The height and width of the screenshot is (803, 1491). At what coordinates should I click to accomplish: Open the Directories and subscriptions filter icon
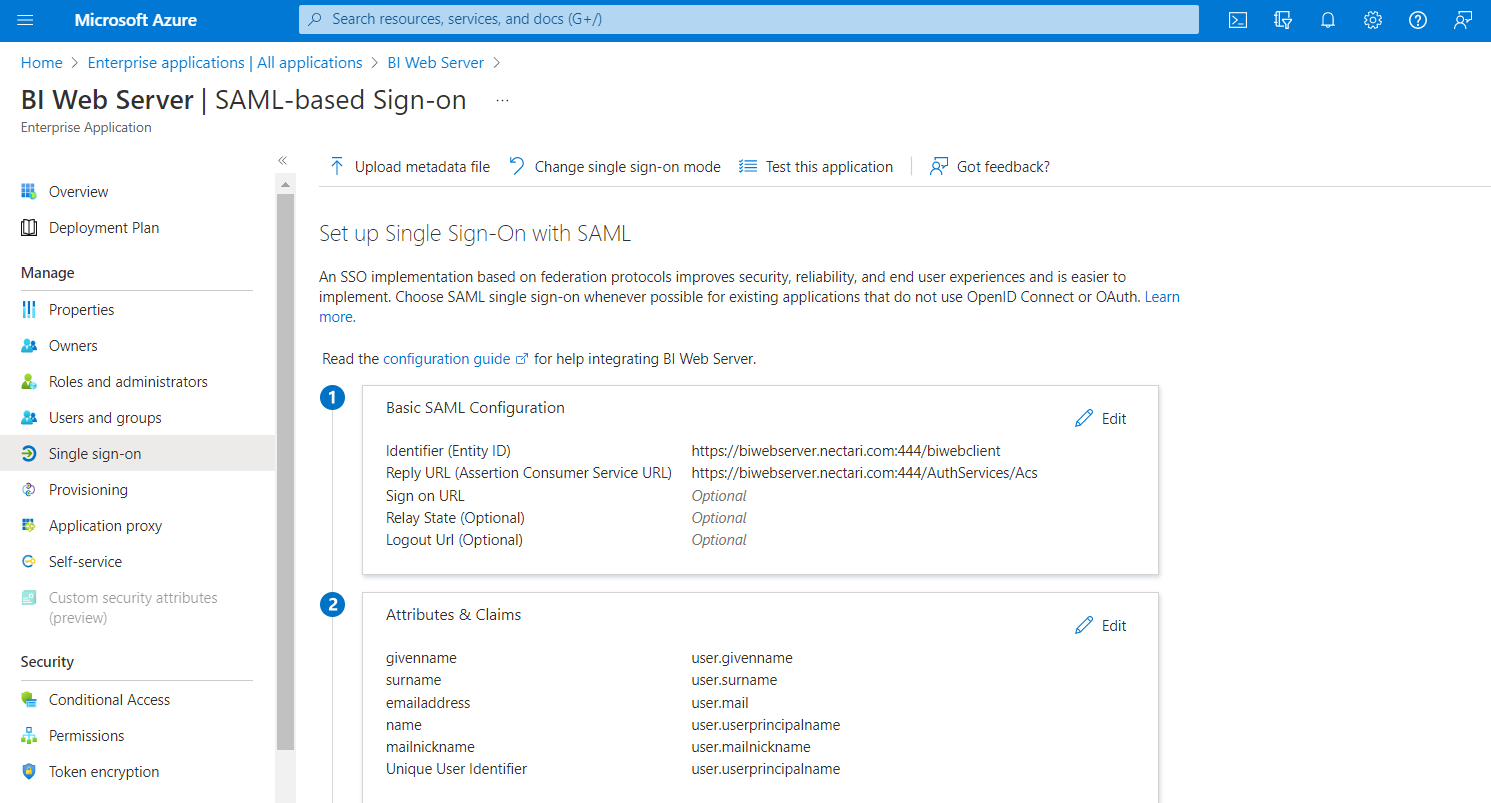pyautogui.click(x=1283, y=20)
